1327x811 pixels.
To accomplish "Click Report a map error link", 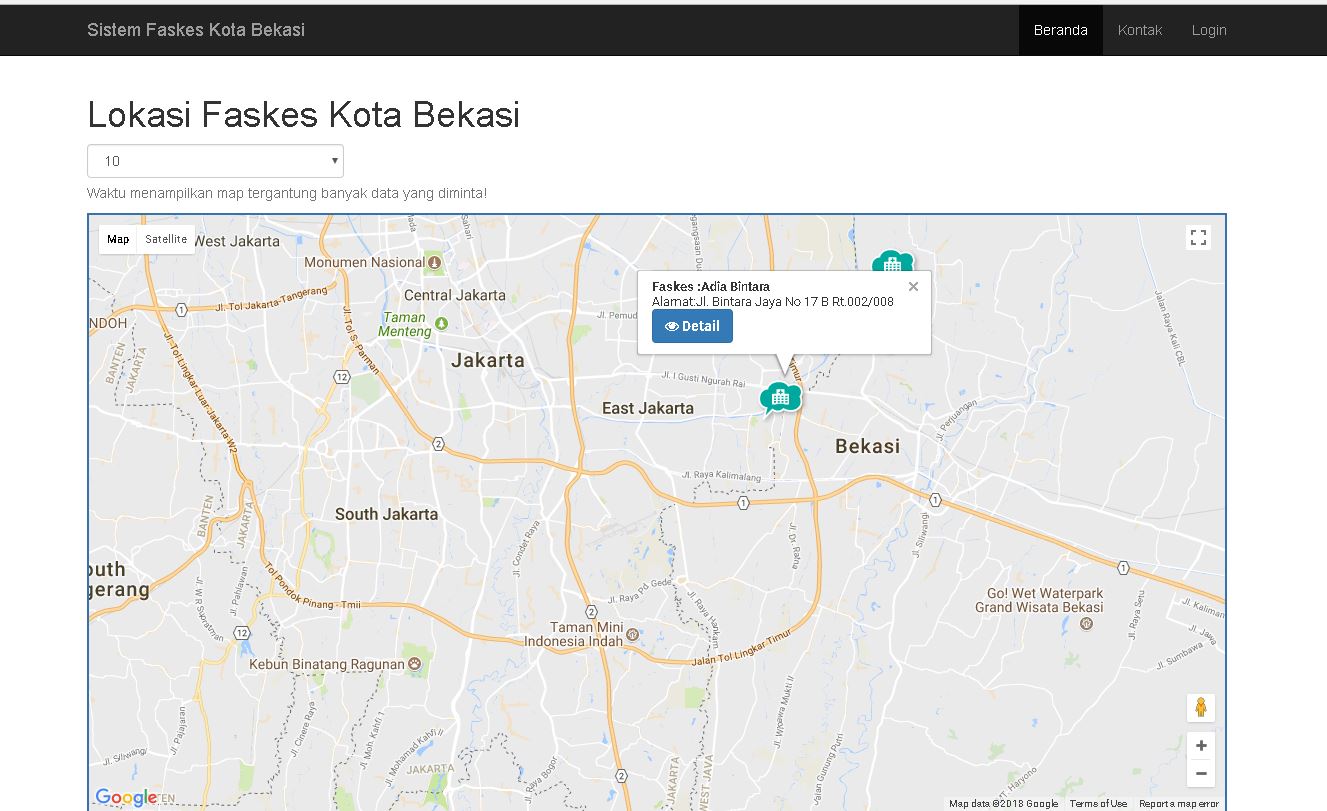I will (1178, 803).
